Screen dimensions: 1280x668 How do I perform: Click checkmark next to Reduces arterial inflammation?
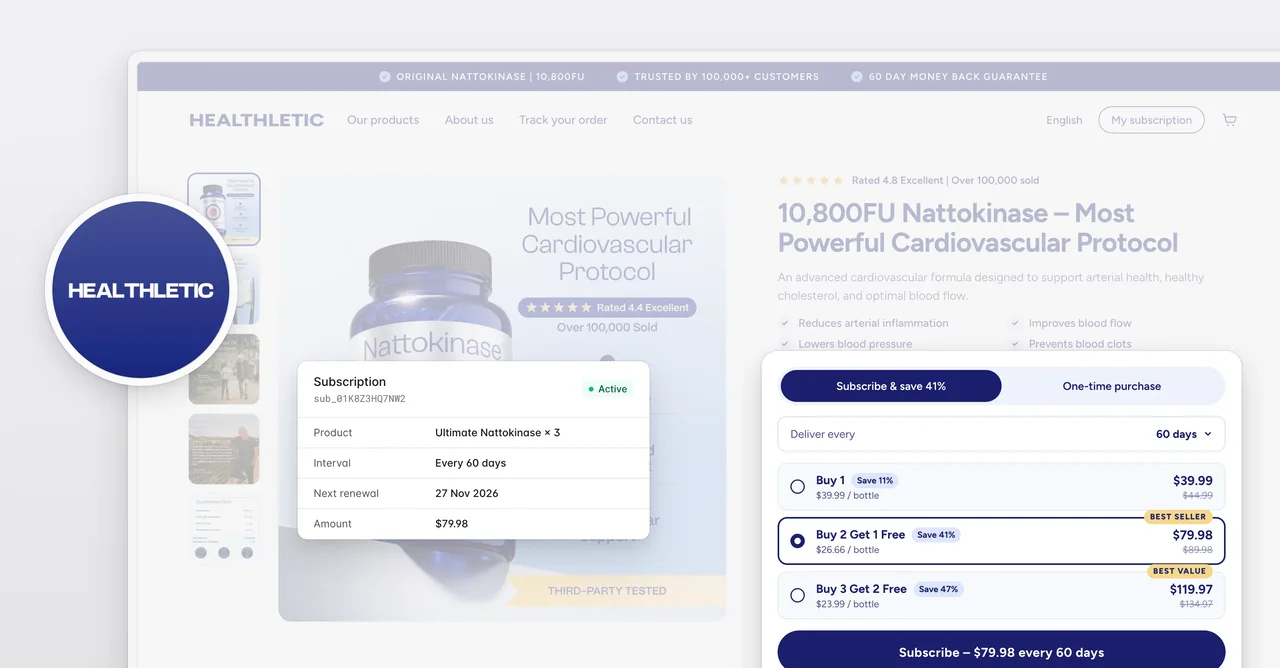785,323
